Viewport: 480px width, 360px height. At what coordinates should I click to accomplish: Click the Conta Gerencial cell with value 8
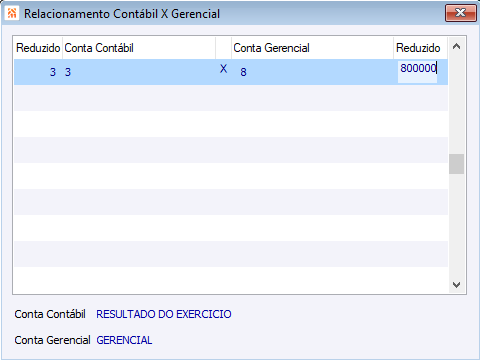(312, 72)
